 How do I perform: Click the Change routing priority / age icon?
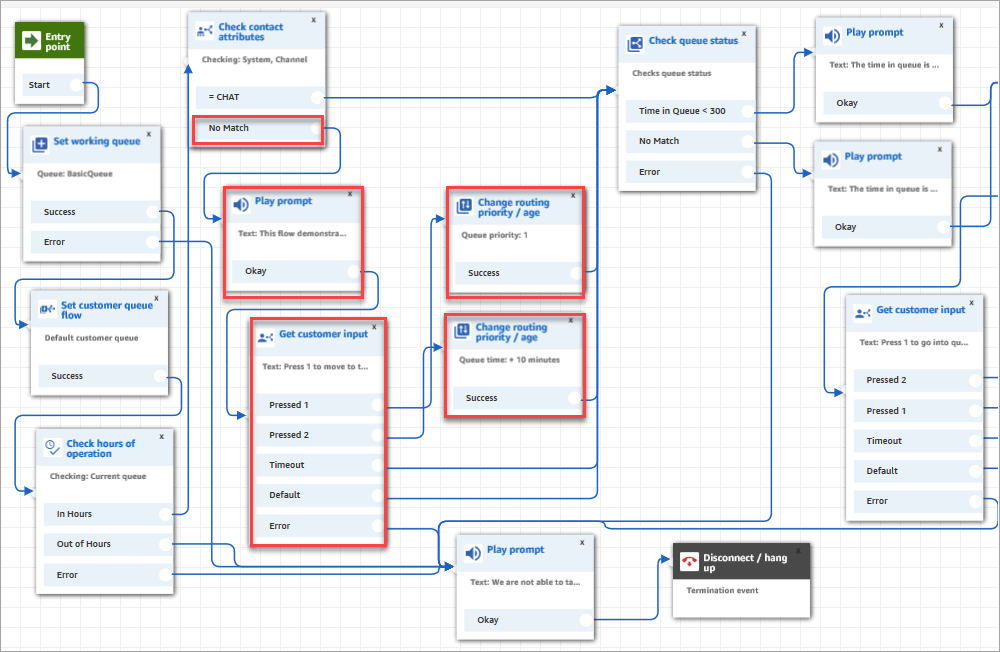click(x=465, y=205)
